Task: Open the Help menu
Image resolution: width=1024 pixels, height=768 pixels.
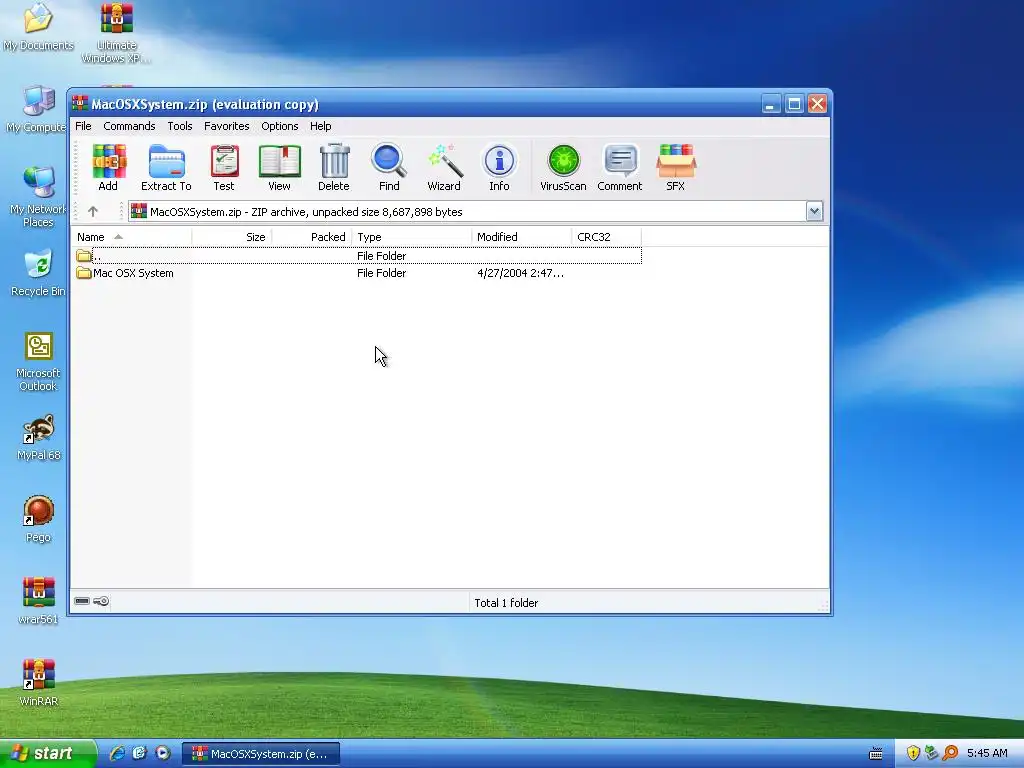Action: 321,126
